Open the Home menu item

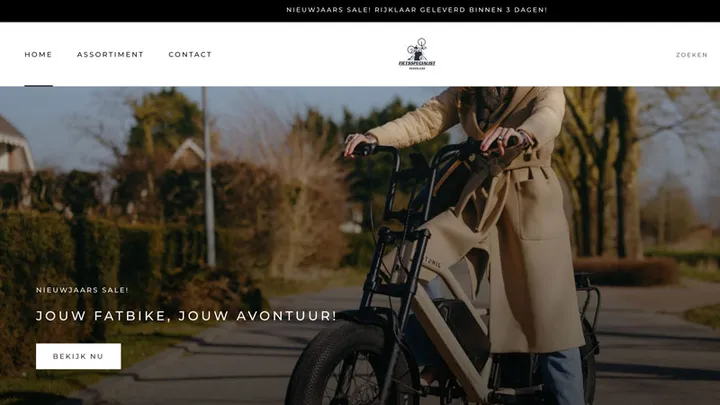coord(39,54)
